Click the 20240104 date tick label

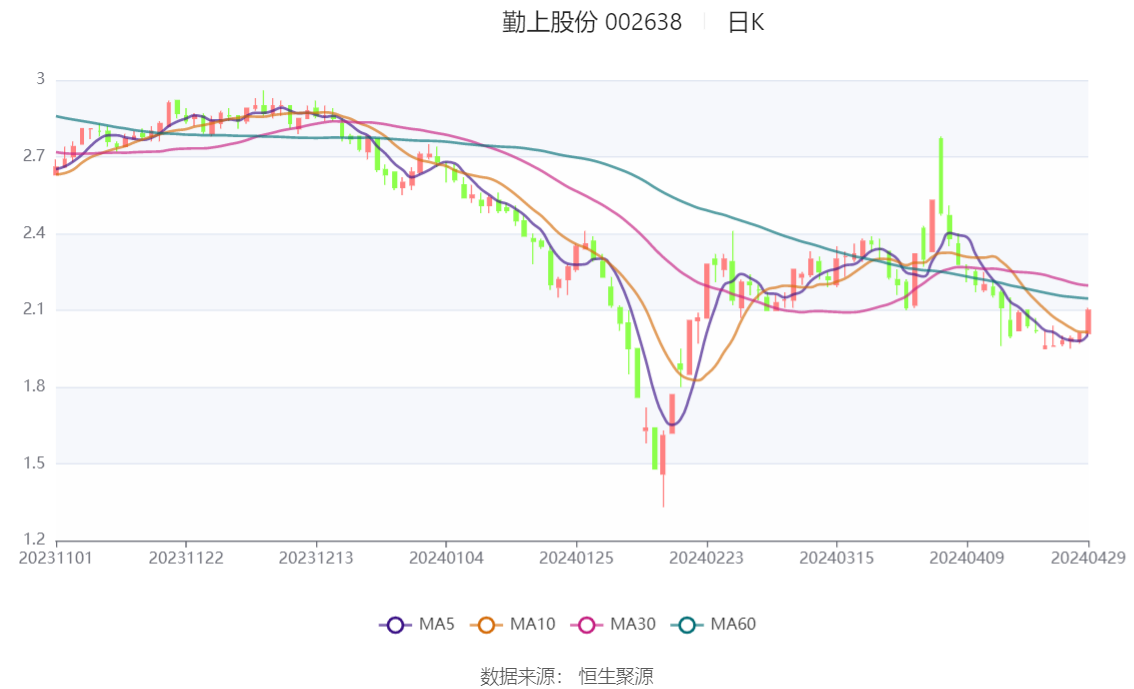pyautogui.click(x=446, y=558)
